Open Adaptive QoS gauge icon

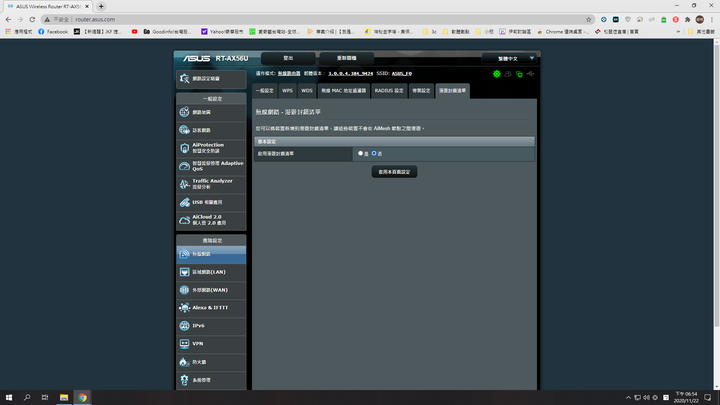(x=185, y=166)
